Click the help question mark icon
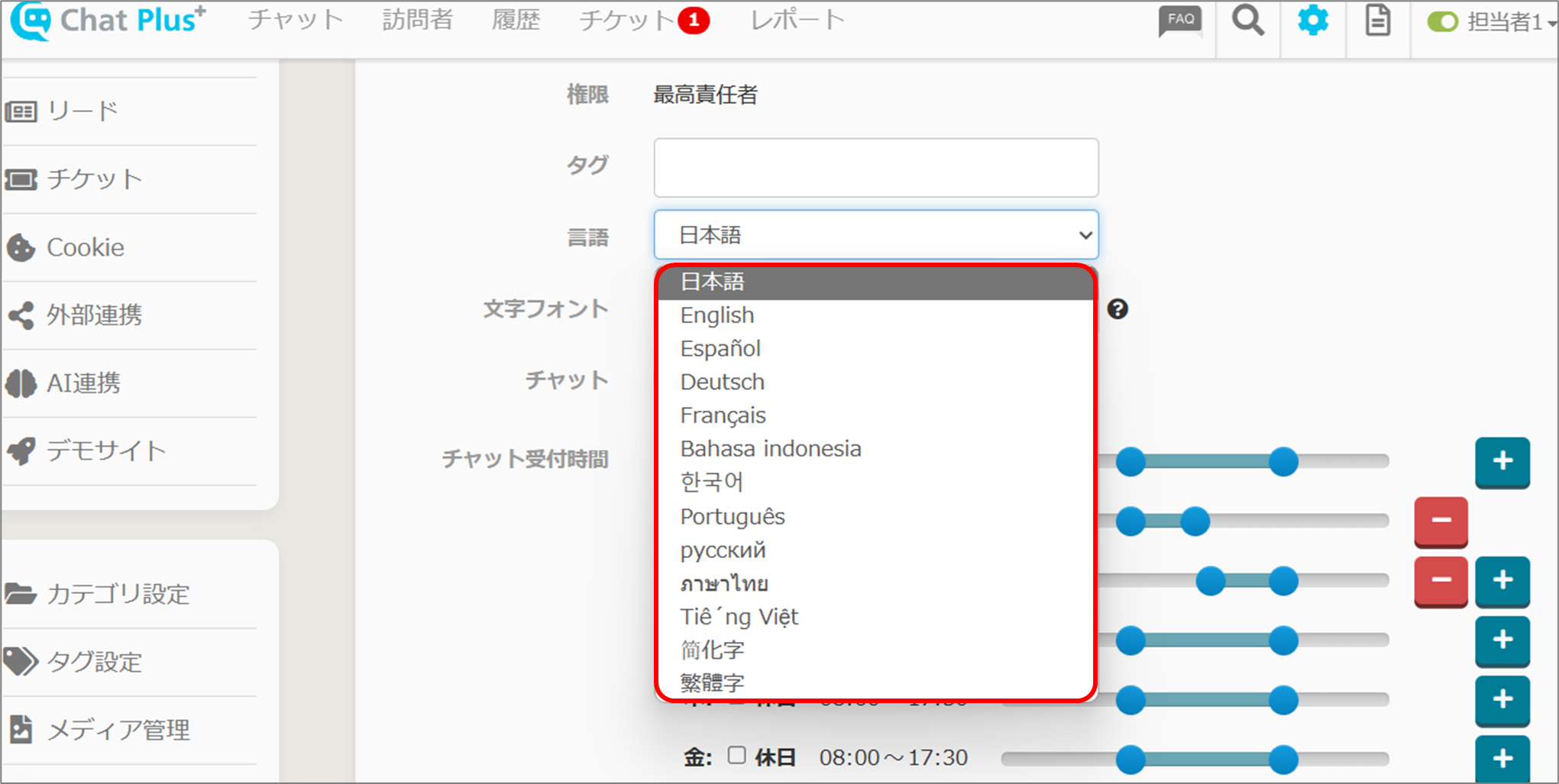Viewport: 1559px width, 784px height. pos(1117,309)
